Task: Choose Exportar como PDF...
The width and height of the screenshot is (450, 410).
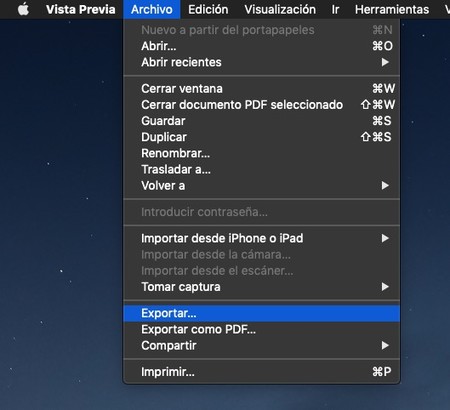Action: click(x=262, y=329)
